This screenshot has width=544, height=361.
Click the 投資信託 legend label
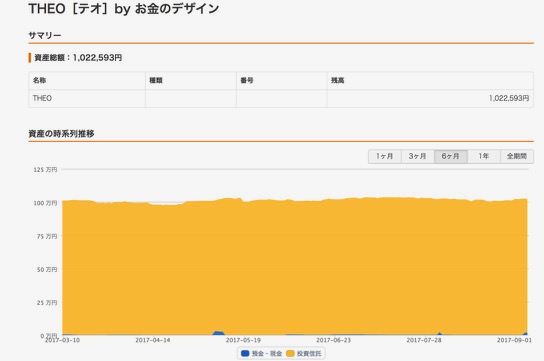[309, 353]
